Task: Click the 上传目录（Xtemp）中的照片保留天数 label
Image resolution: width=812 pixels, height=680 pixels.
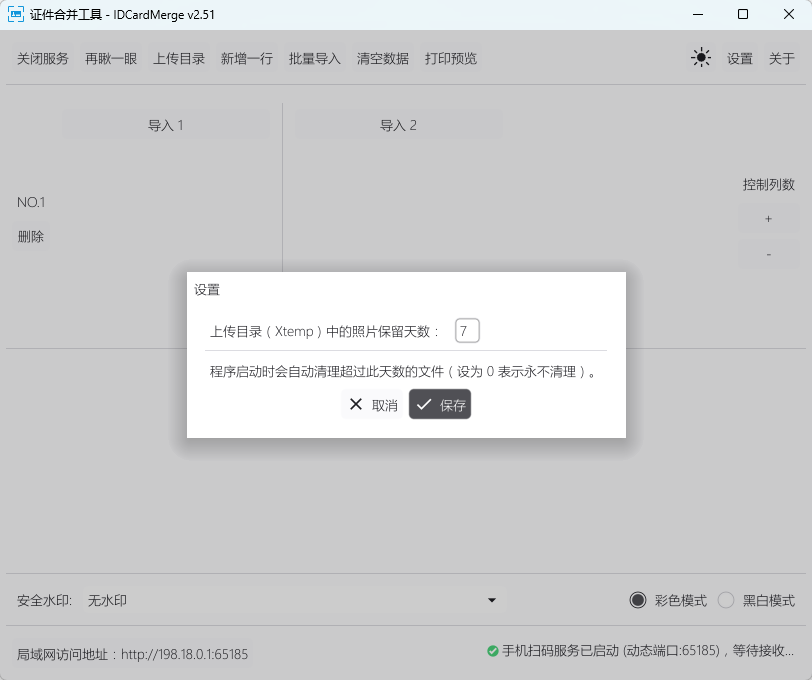Action: 324,331
